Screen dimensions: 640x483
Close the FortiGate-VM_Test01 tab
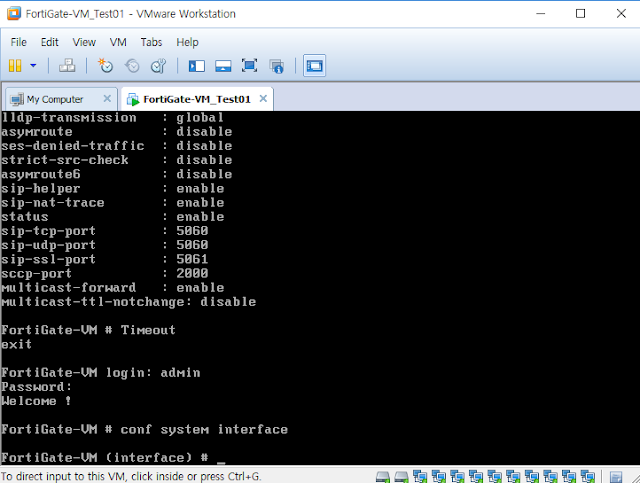263,99
